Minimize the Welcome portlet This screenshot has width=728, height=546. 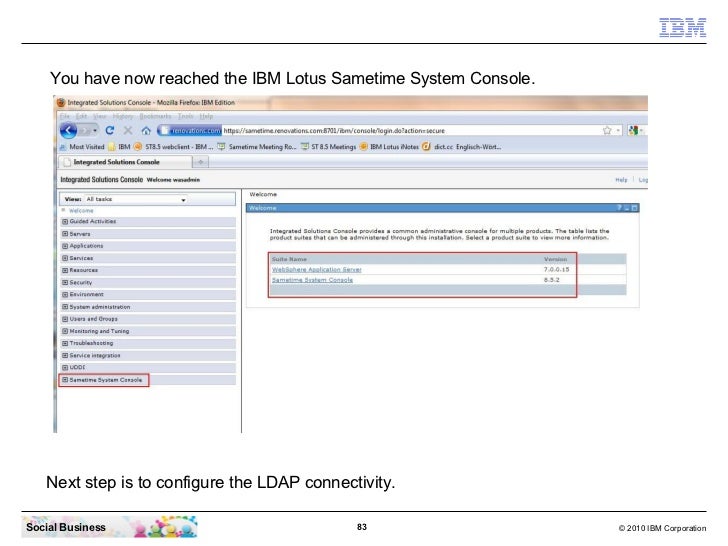coord(627,208)
